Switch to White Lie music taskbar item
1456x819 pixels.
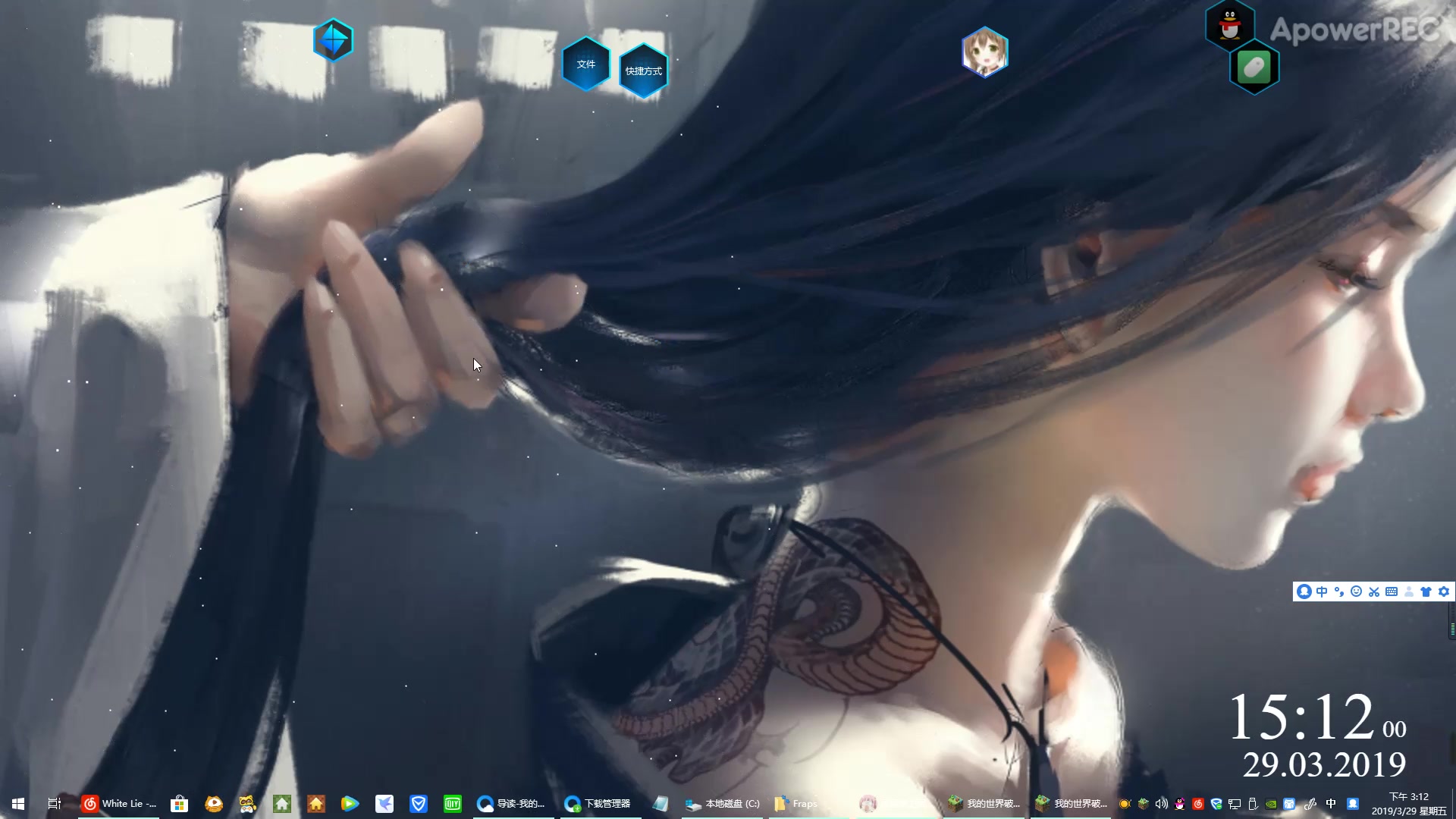coord(120,804)
